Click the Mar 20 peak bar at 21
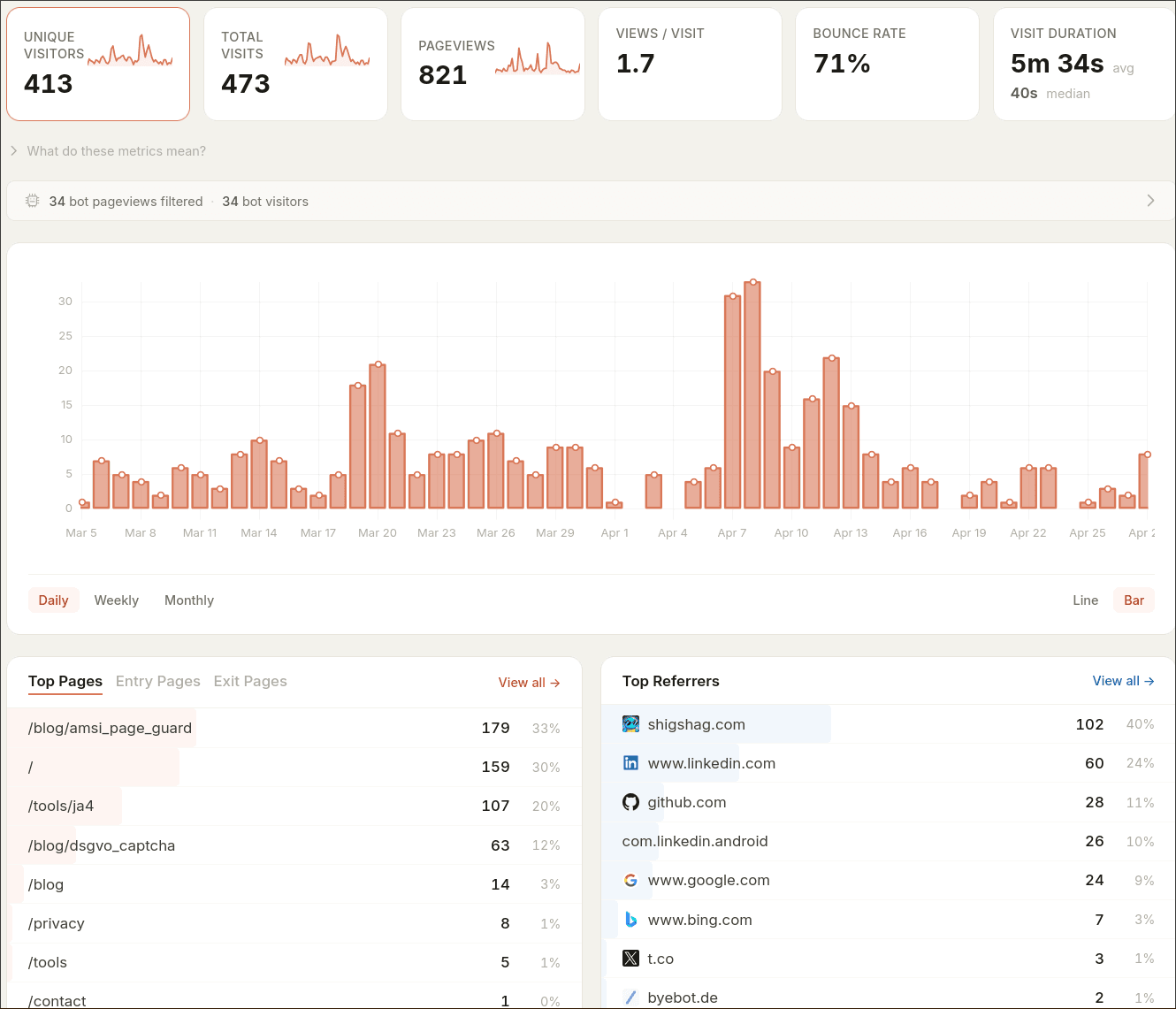 (x=378, y=436)
